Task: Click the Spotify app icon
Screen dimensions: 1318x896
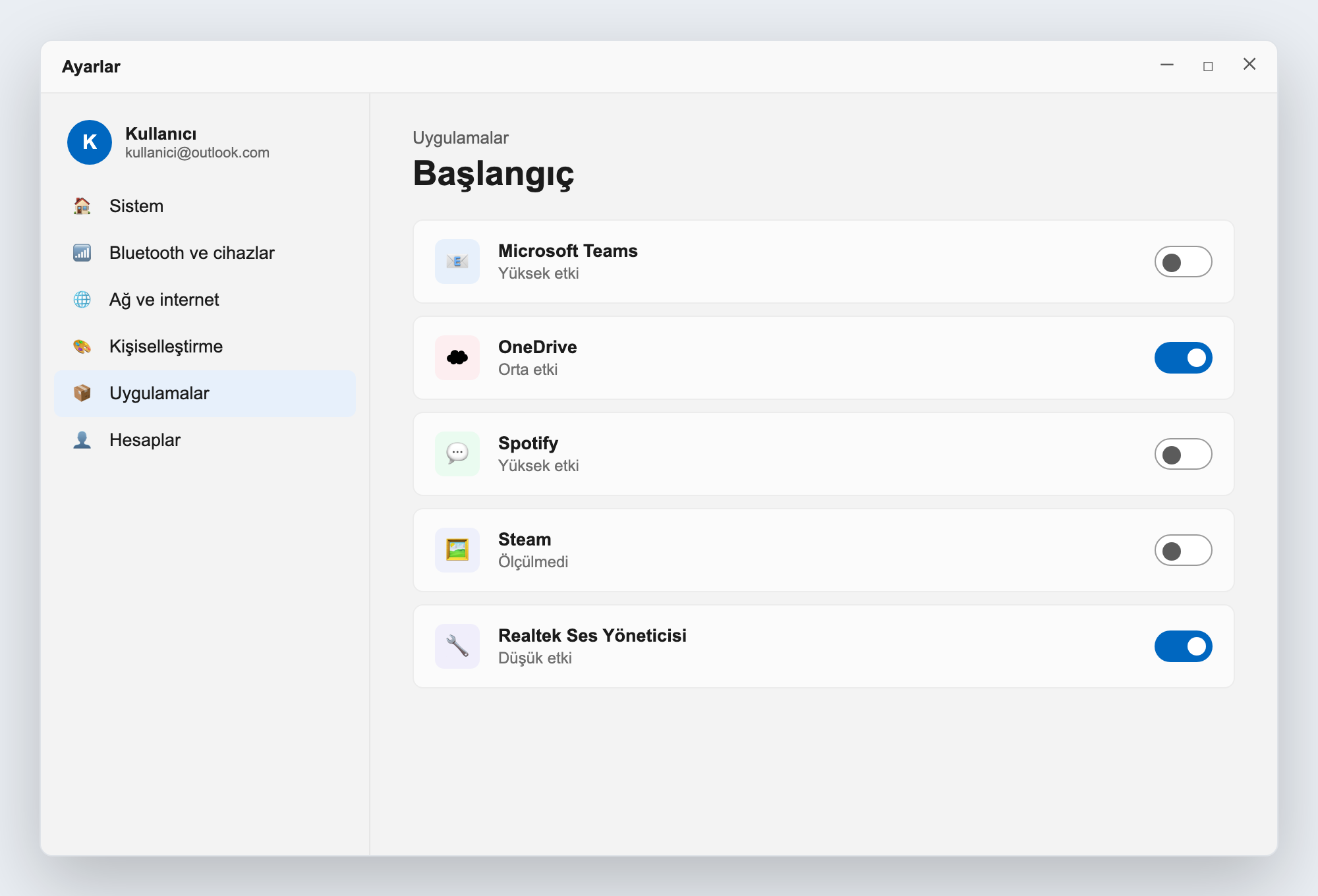Action: [457, 454]
